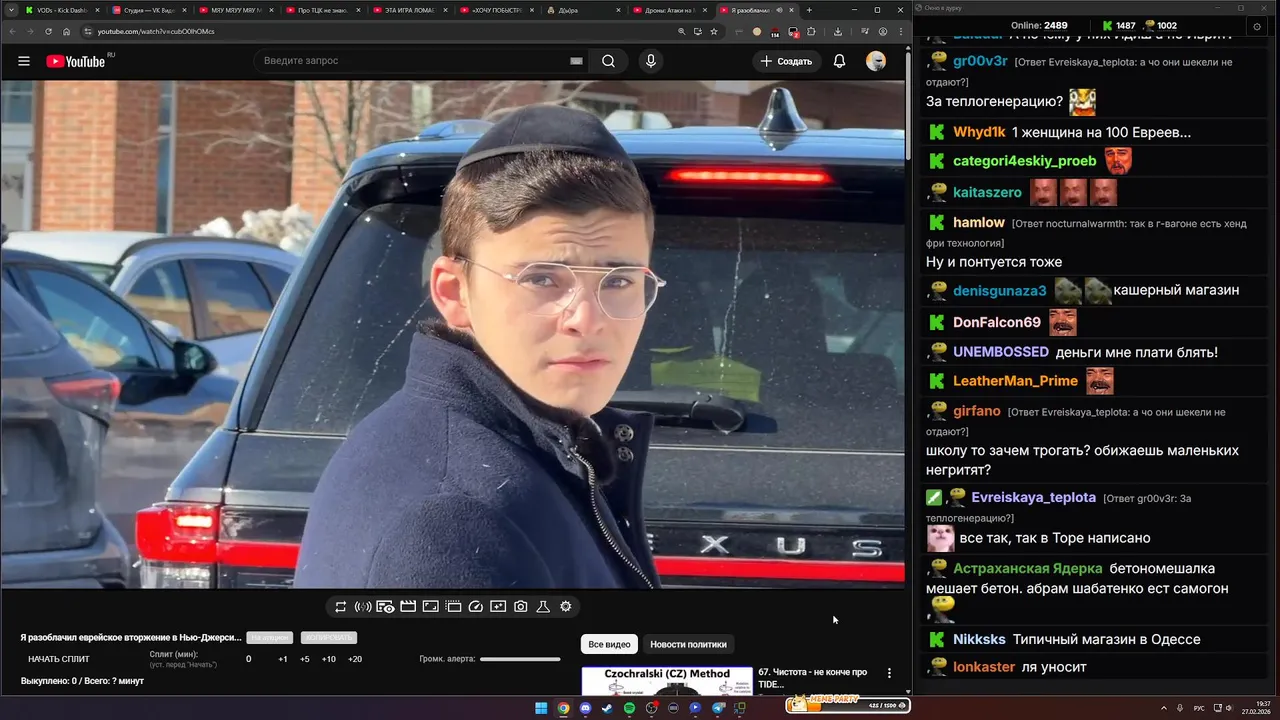Open Telegram from the taskbar
Image resolution: width=1280 pixels, height=720 pixels.
point(717,708)
